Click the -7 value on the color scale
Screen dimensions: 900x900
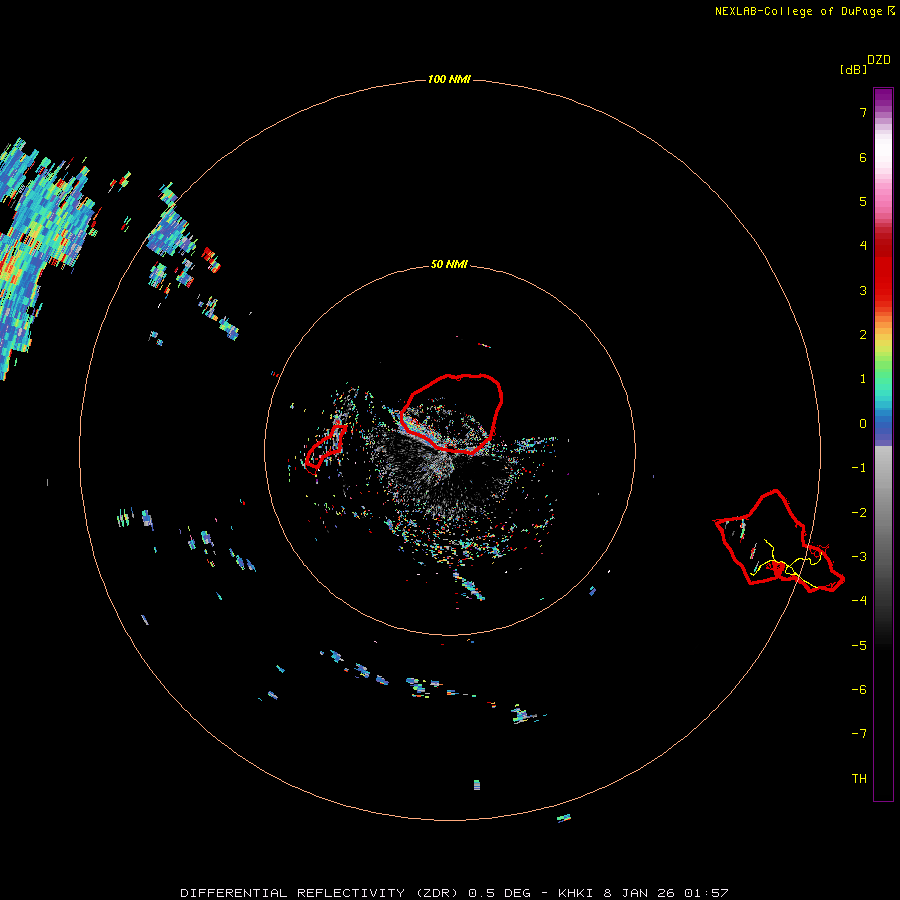pos(859,734)
